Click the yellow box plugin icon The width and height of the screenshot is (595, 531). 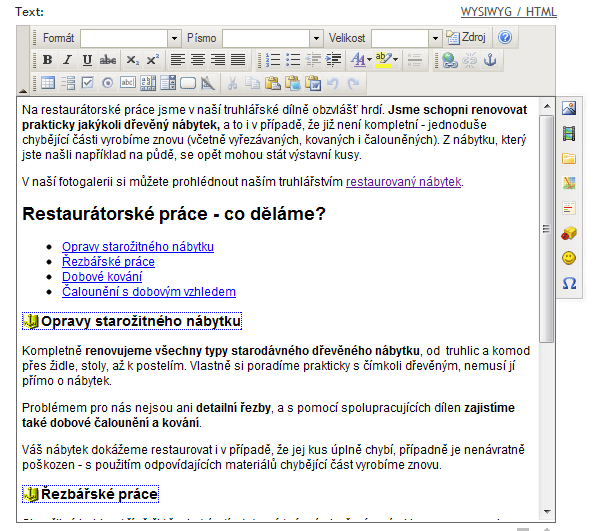click(x=569, y=233)
